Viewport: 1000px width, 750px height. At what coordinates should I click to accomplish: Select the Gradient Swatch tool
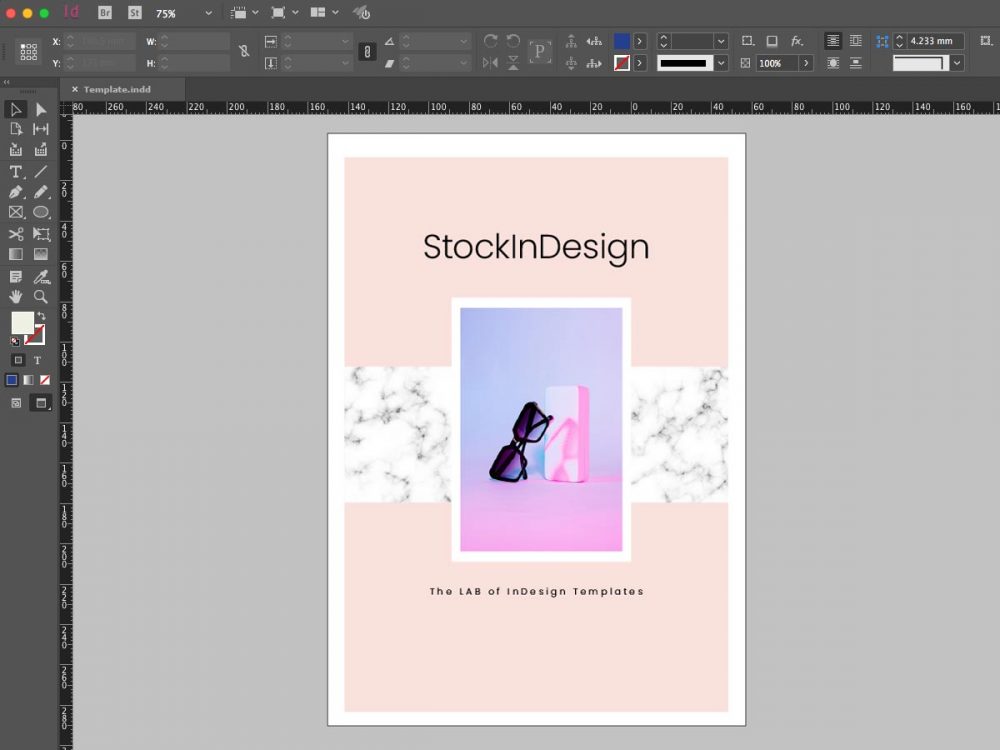click(x=16, y=254)
